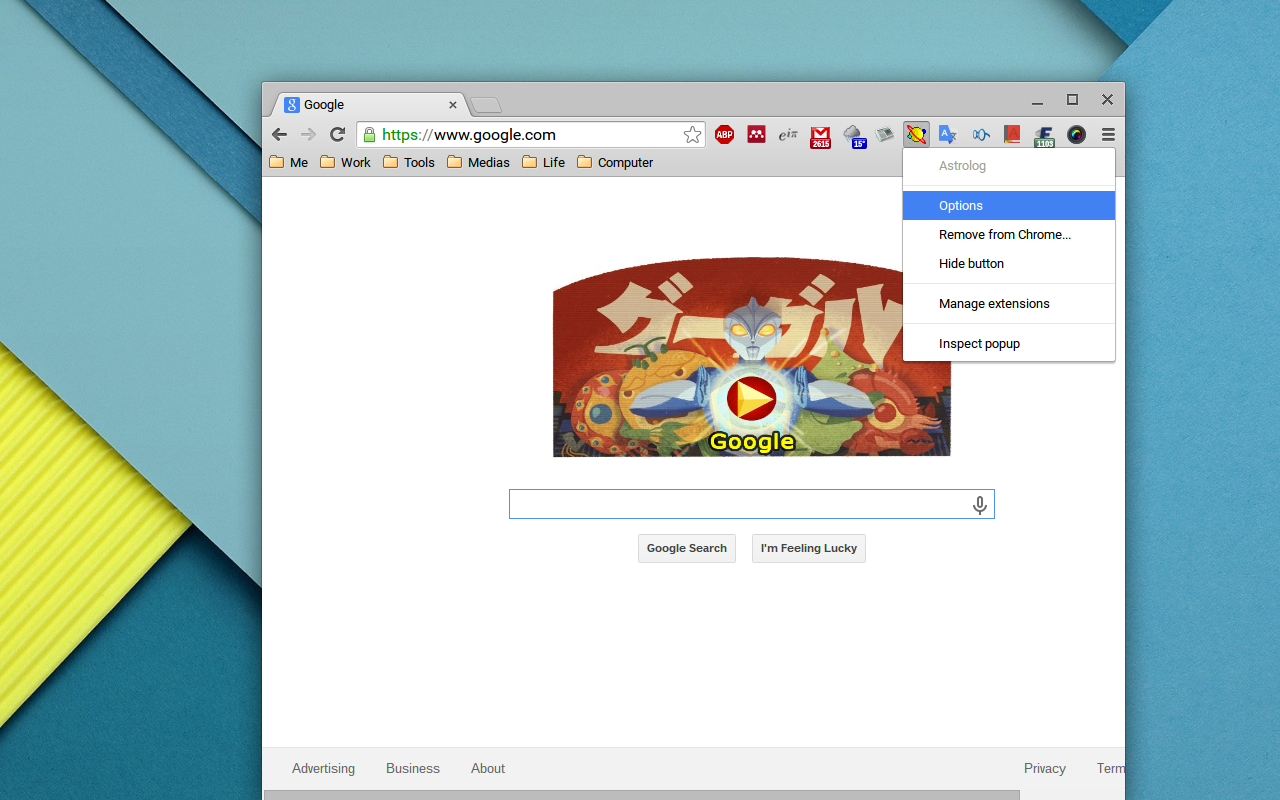1280x800 pixels.
Task: Click the green padlock security icon
Action: (369, 134)
